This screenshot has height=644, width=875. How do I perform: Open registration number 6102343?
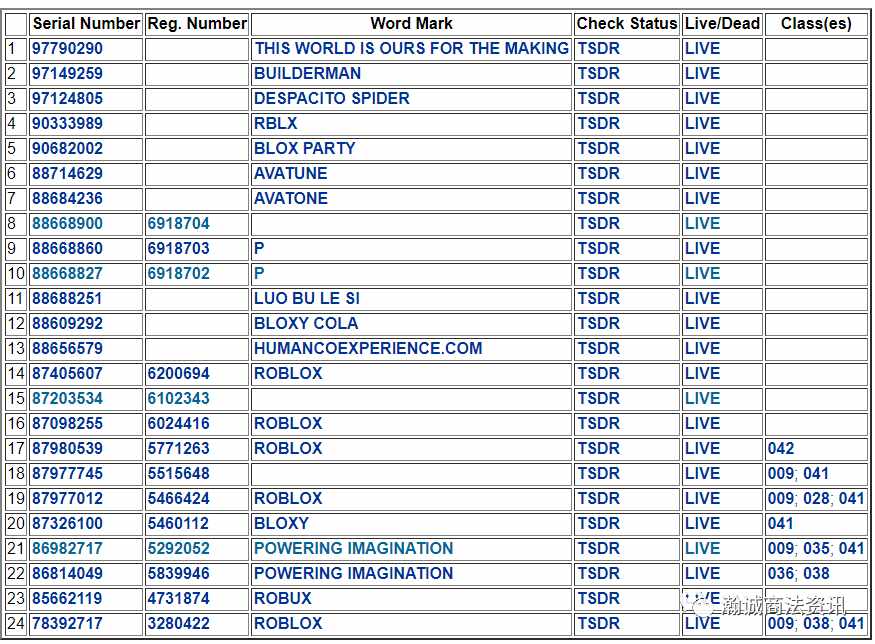179,398
